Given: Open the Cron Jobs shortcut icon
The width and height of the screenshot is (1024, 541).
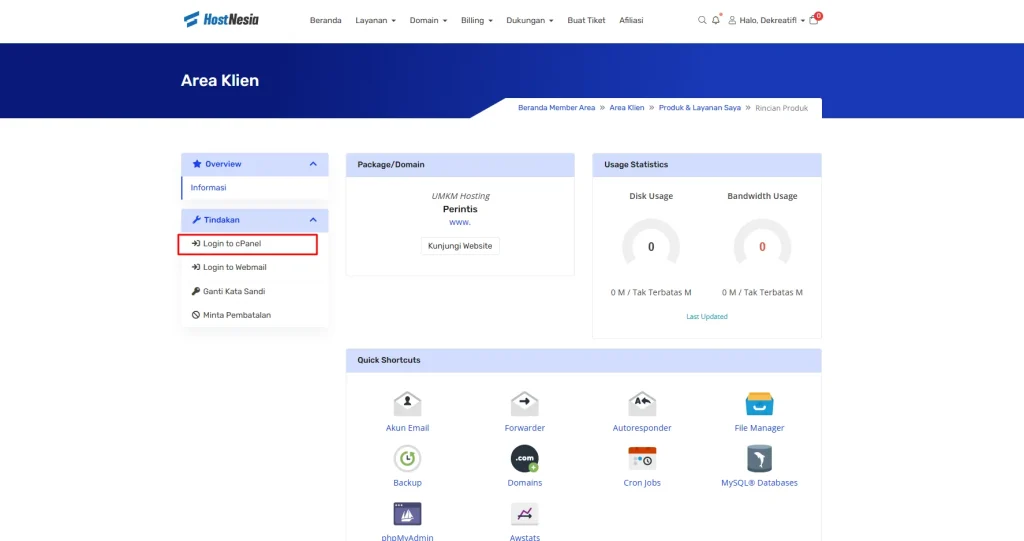Looking at the screenshot, I should pos(642,459).
